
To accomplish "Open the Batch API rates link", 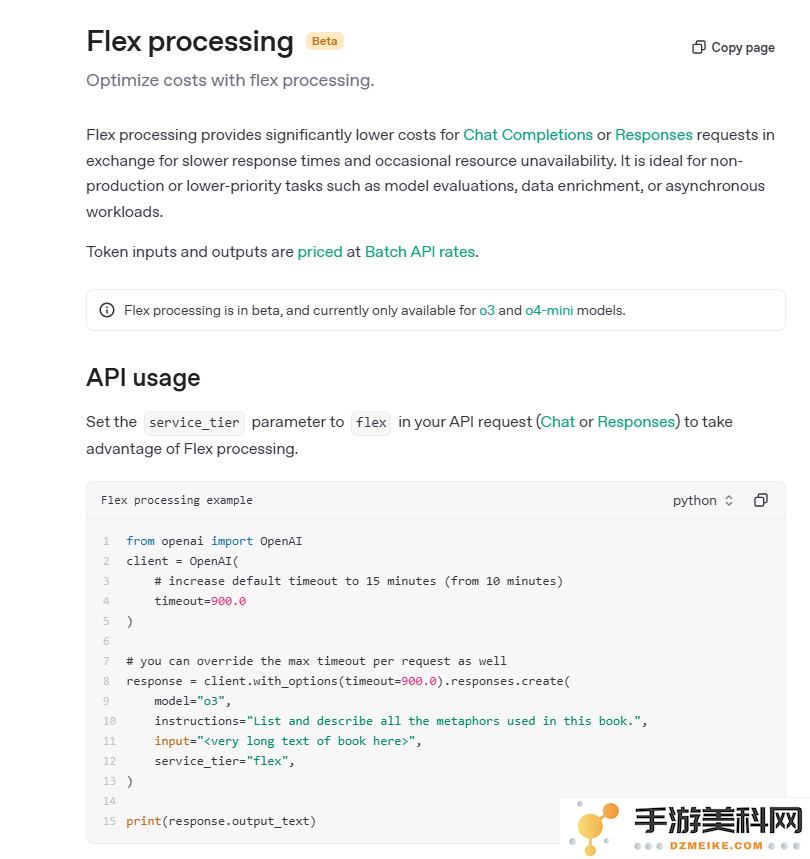I will click(420, 252).
